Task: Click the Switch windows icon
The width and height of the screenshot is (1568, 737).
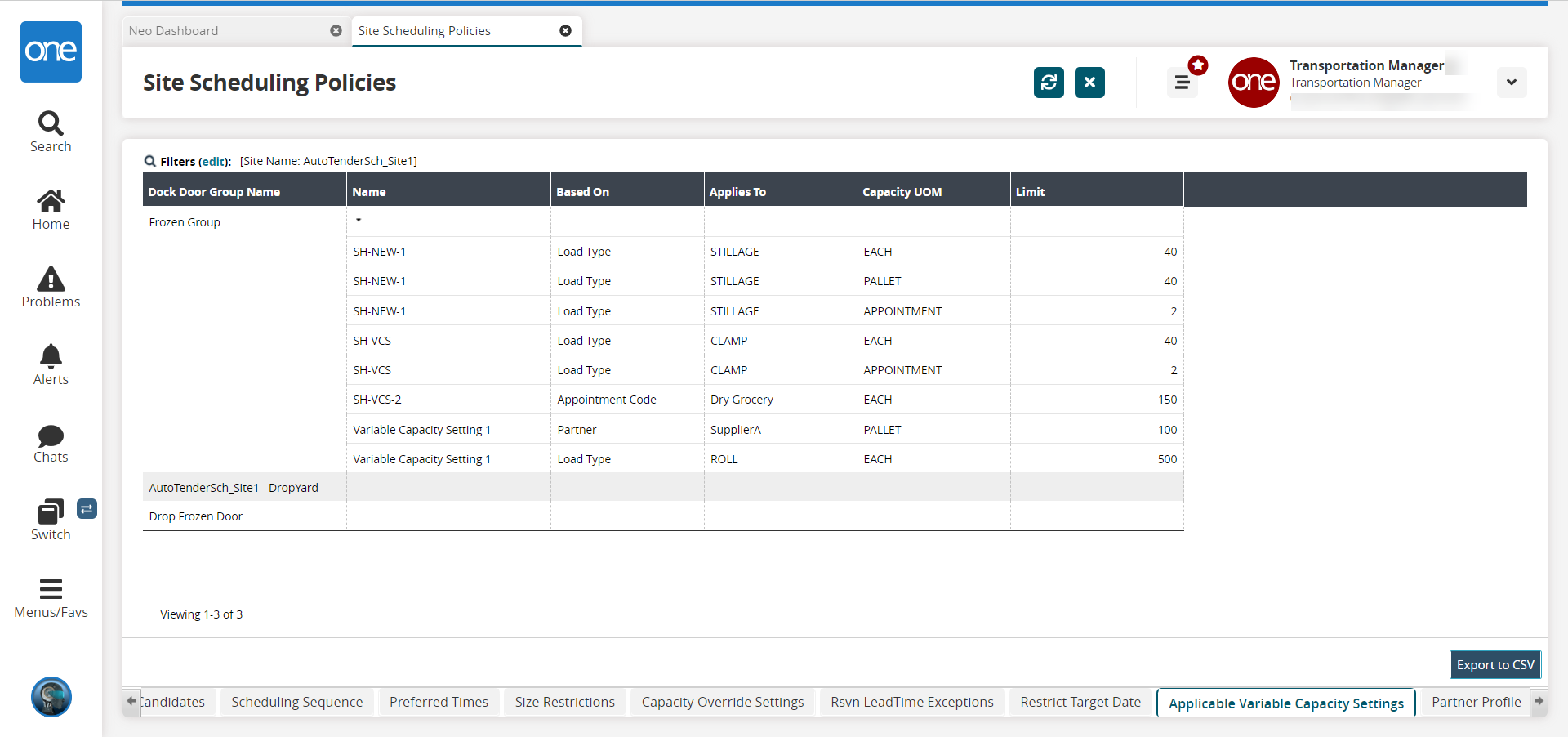Action: (x=51, y=513)
